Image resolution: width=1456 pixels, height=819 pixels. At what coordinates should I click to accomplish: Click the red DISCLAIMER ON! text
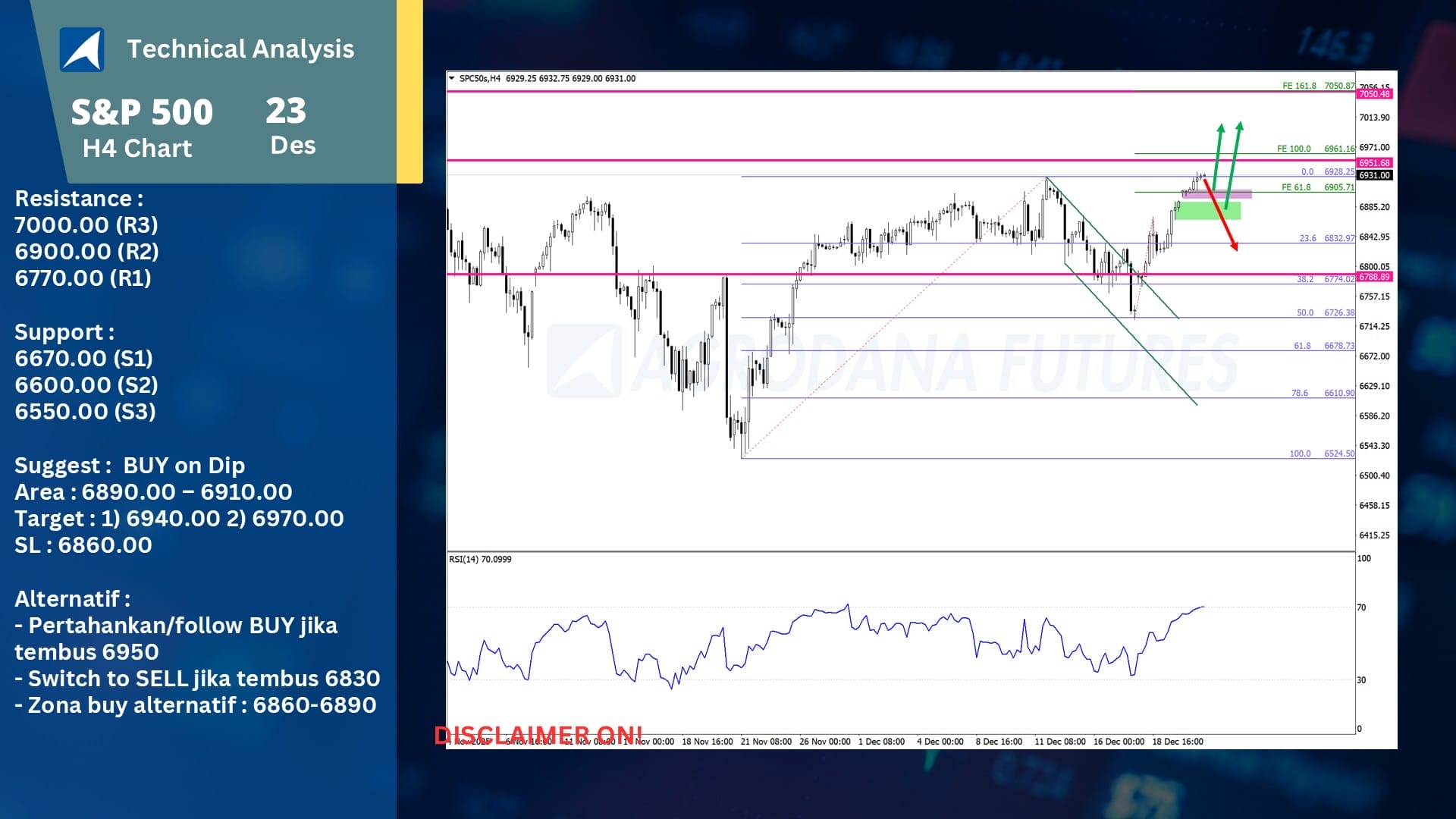tap(538, 734)
